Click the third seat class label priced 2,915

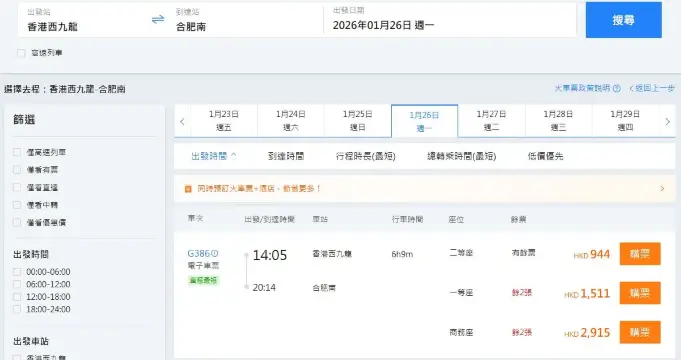point(461,333)
